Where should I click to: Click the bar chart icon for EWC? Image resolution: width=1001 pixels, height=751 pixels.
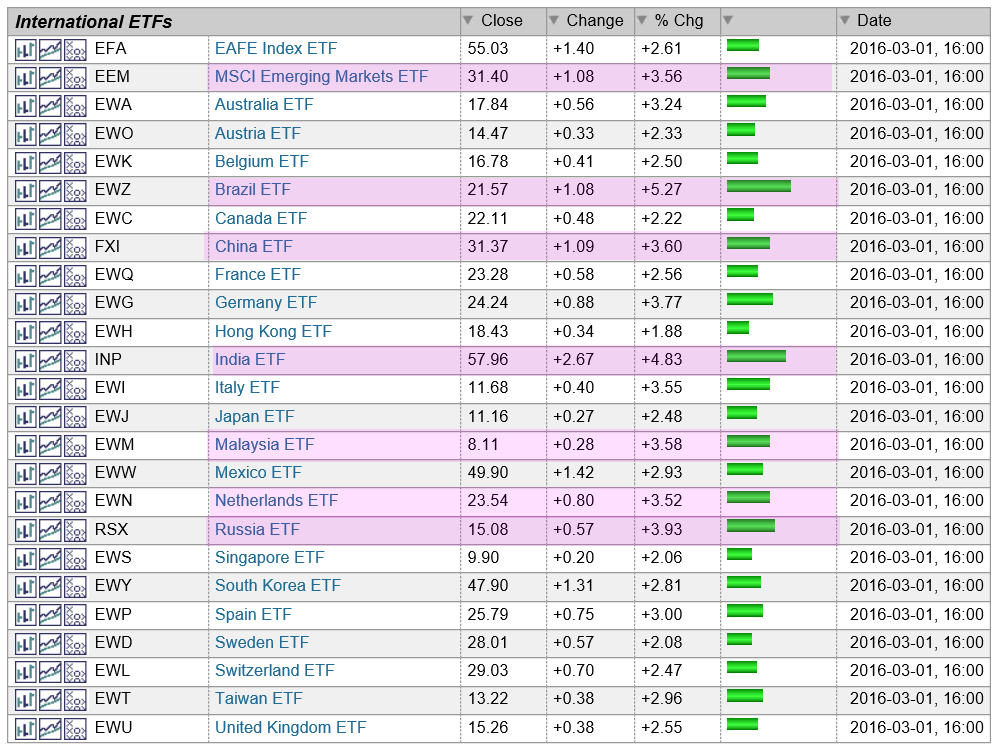coord(26,219)
